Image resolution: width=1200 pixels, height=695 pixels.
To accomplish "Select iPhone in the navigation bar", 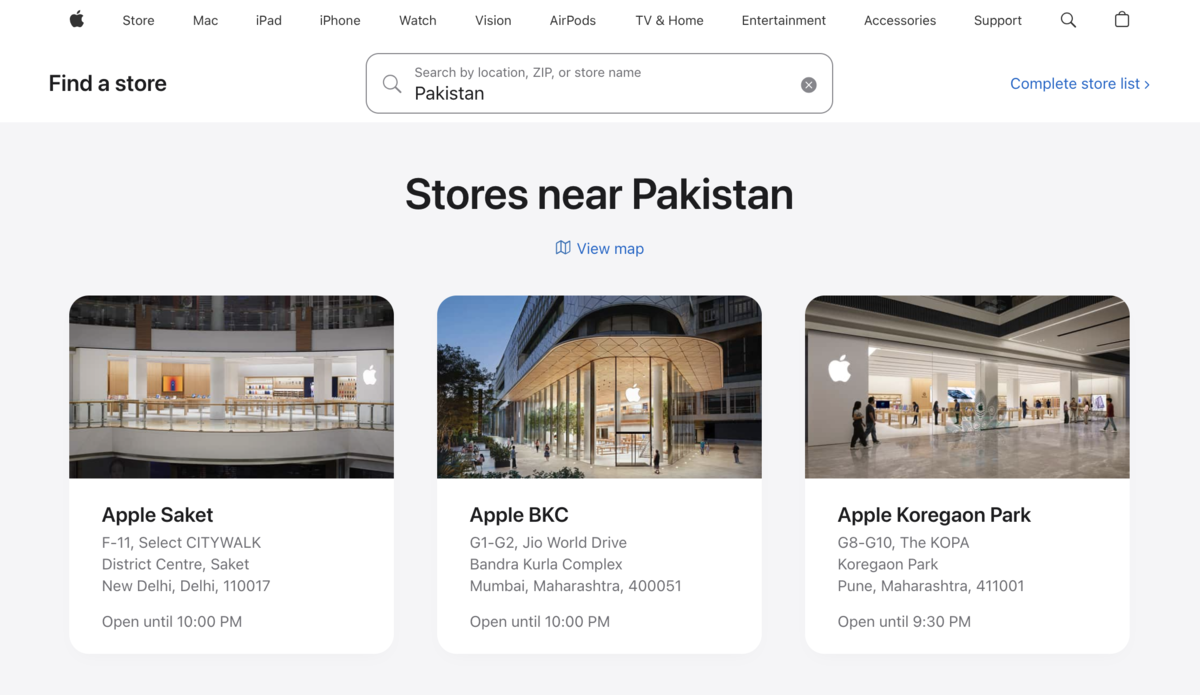I will point(340,20).
